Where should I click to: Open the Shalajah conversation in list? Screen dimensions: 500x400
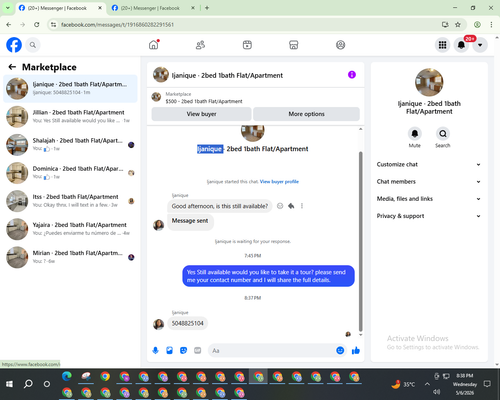[70, 145]
